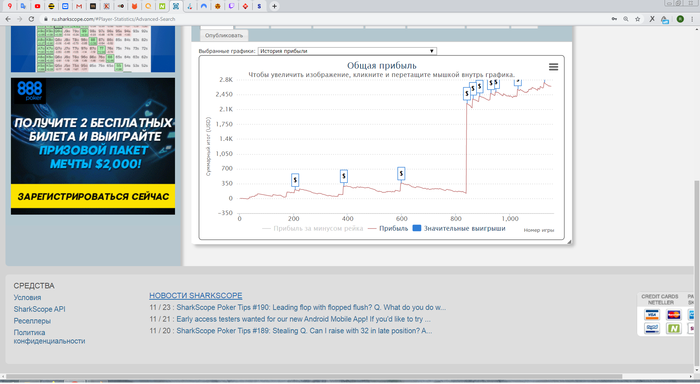Click the Neteller green N logo
This screenshot has height=384, width=700.
674,328
